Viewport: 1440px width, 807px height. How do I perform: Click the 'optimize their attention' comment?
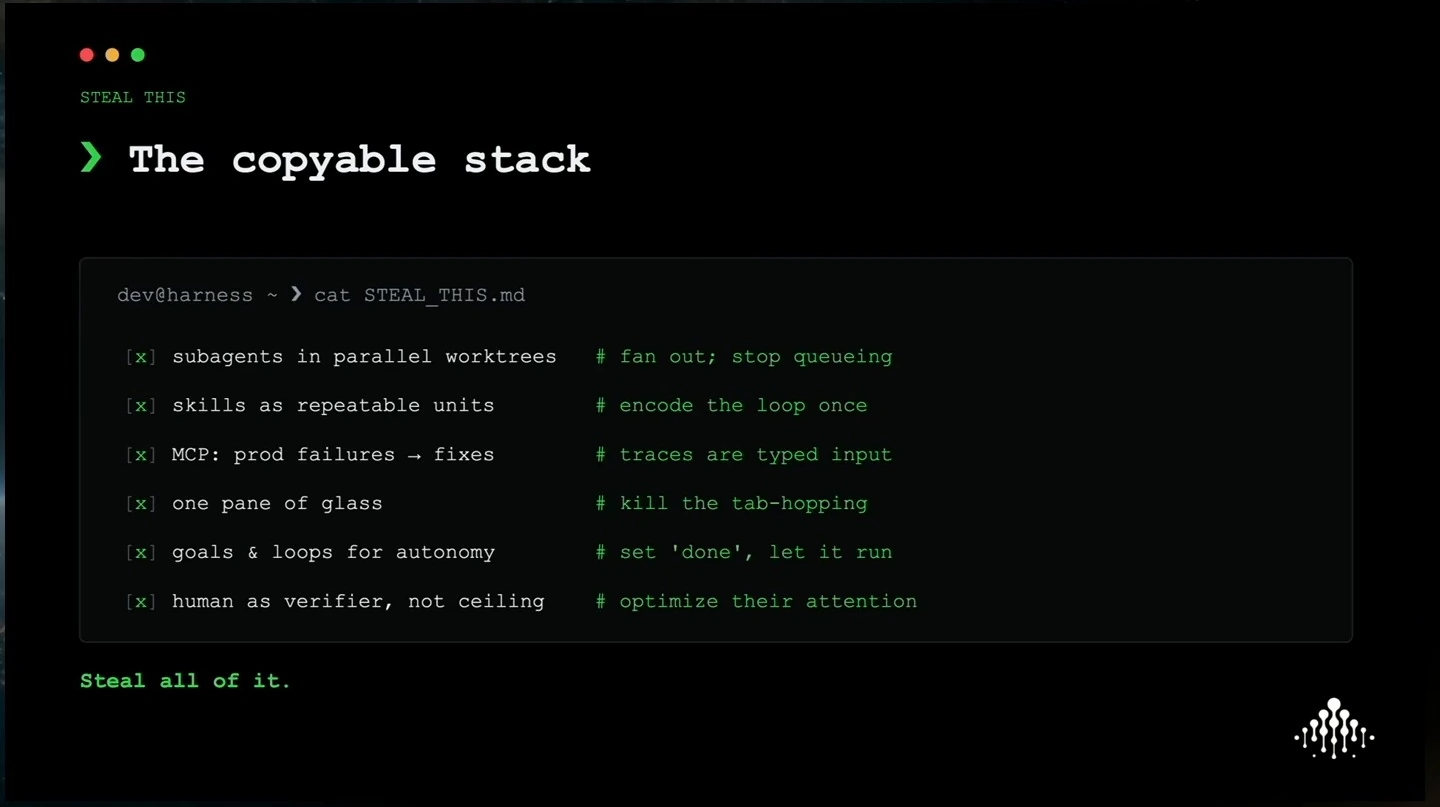coord(768,601)
